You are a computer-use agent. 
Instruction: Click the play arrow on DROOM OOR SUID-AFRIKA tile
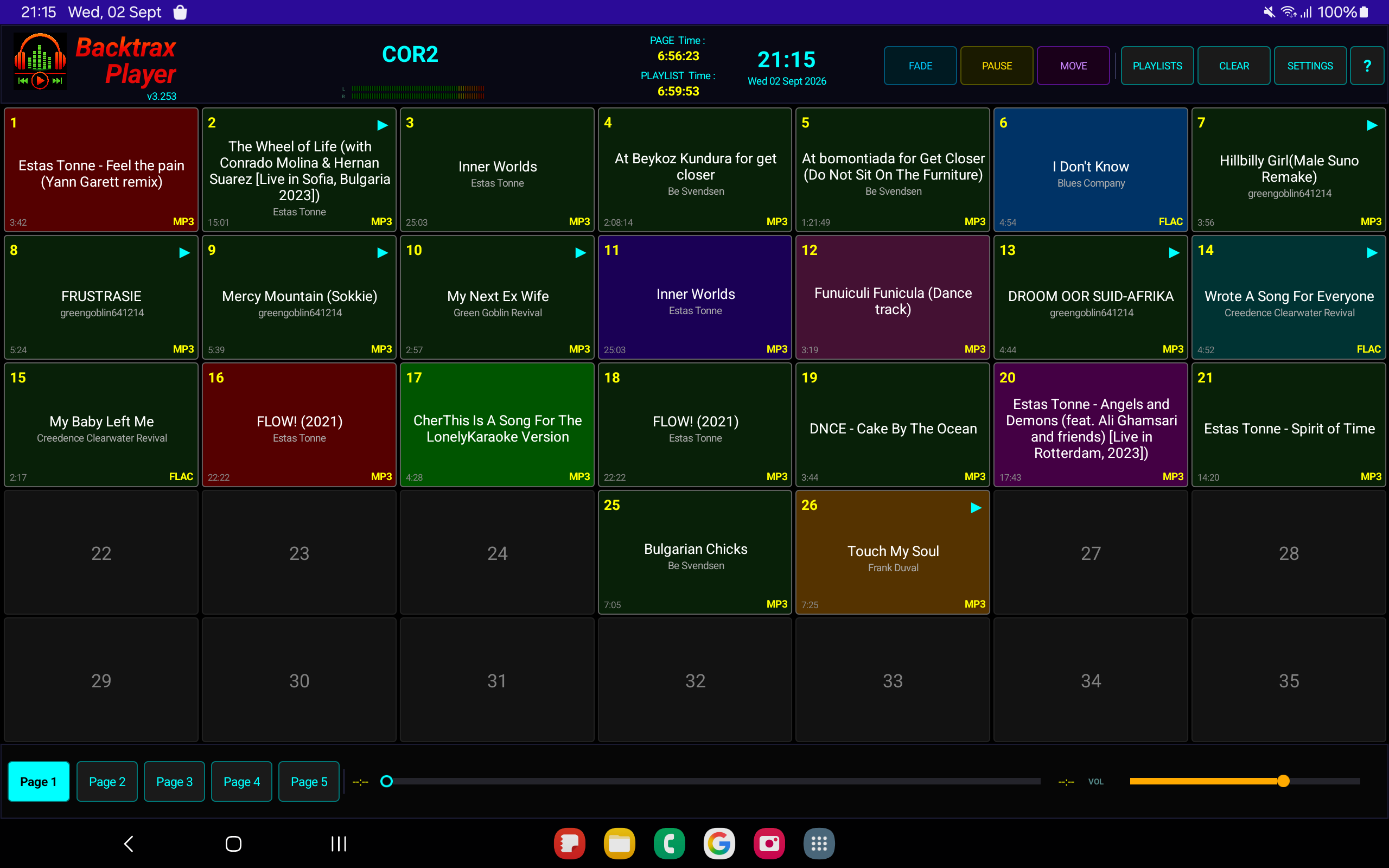click(1174, 253)
